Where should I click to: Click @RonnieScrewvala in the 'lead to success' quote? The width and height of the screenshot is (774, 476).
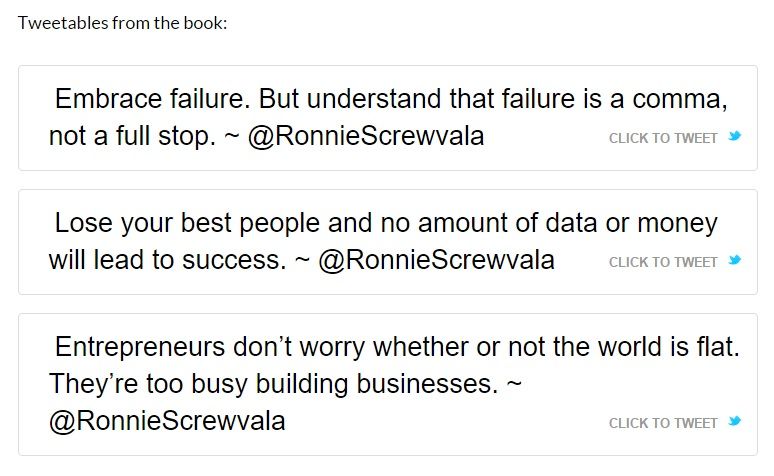[x=436, y=260]
